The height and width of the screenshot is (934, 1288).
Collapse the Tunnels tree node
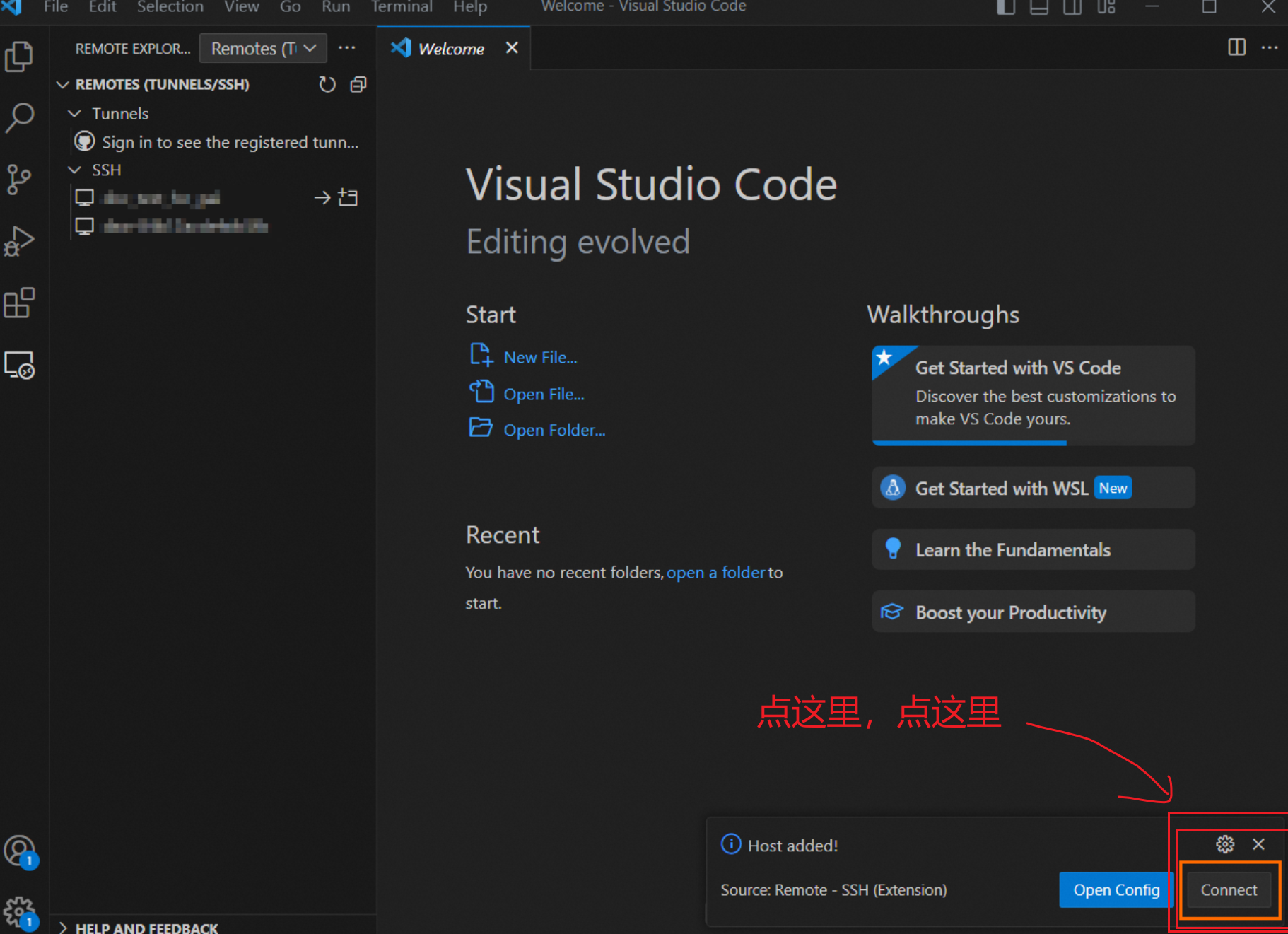pos(74,113)
